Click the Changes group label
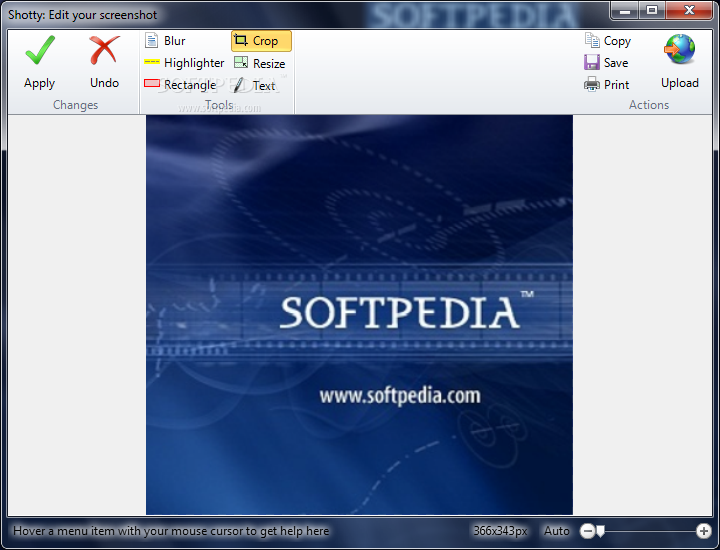 75,105
